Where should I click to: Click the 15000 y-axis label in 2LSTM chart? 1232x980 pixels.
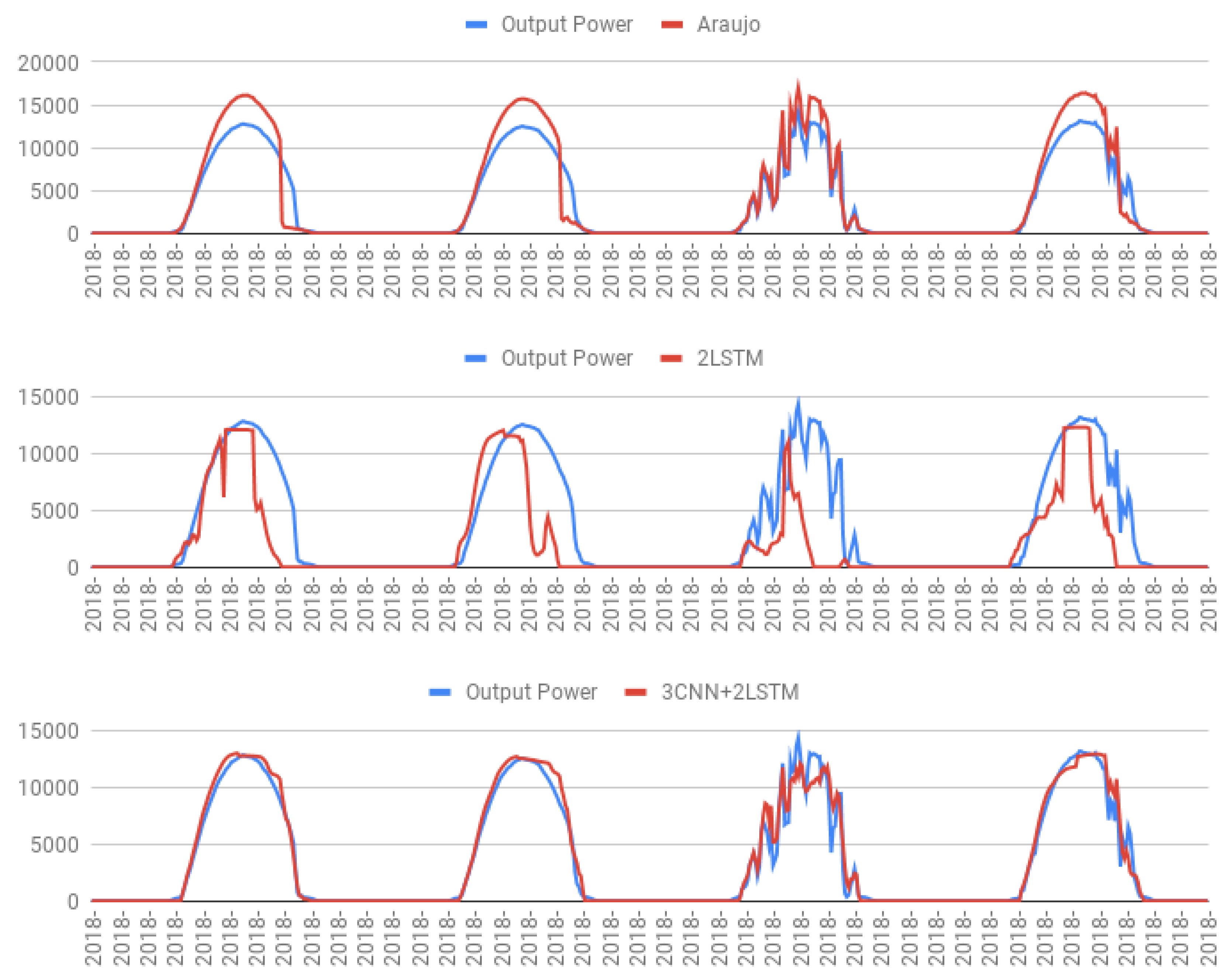pos(49,397)
